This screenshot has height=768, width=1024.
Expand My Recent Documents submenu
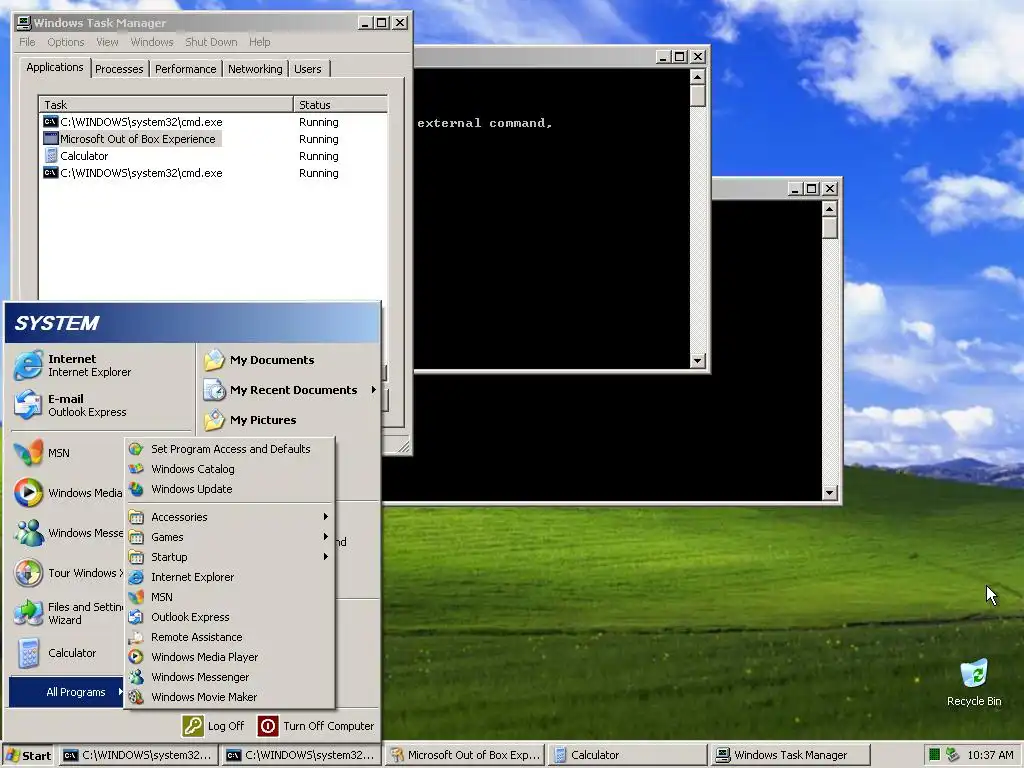pyautogui.click(x=289, y=390)
